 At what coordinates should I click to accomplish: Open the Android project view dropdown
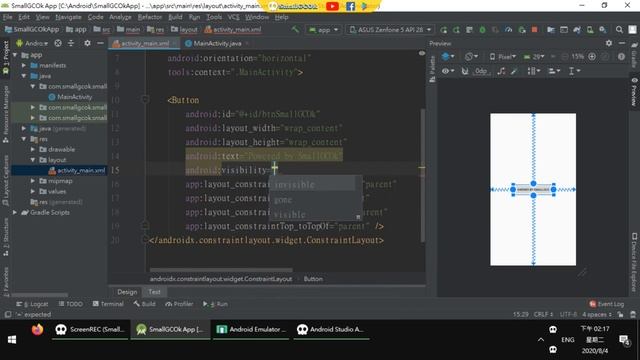(32, 43)
